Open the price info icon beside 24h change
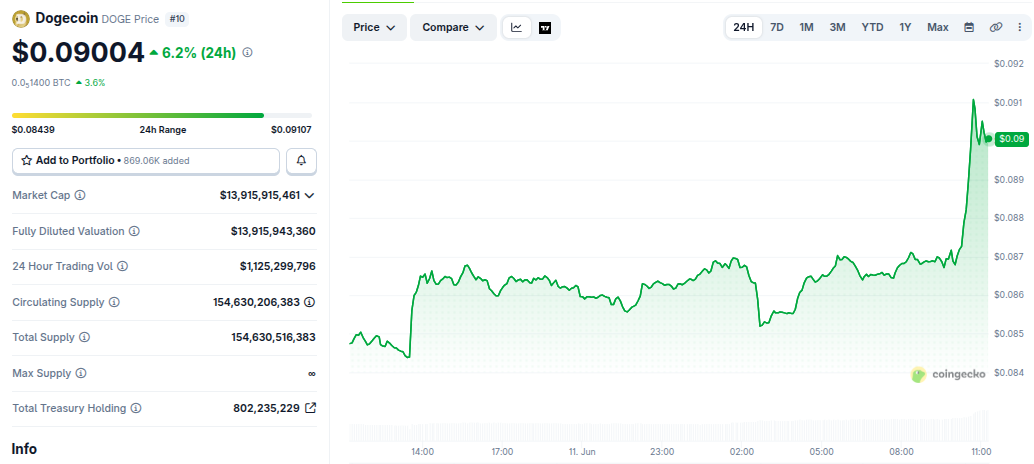The width and height of the screenshot is (1034, 464). click(x=247, y=52)
